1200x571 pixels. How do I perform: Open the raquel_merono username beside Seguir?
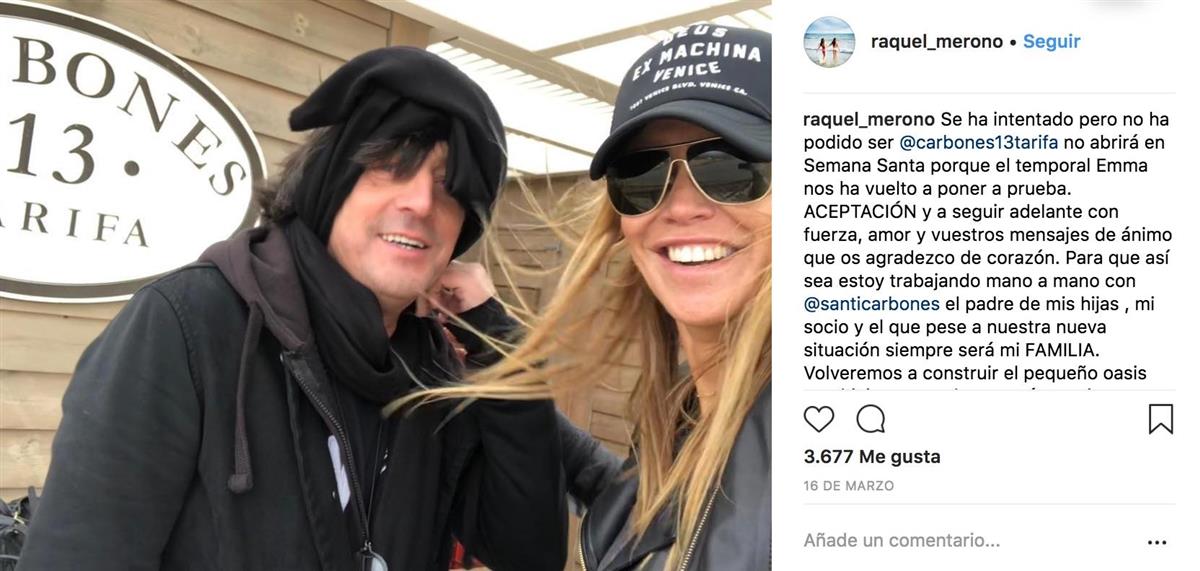(937, 42)
